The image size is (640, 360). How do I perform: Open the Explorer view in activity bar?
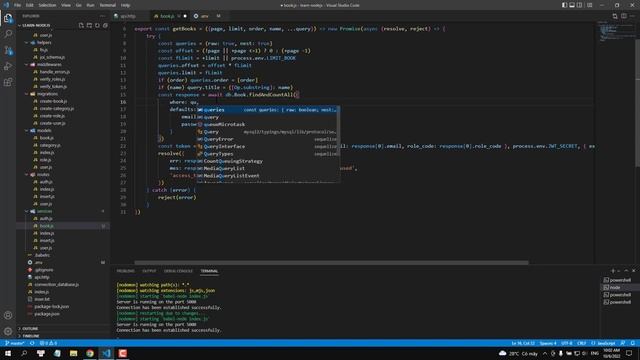coord(8,18)
